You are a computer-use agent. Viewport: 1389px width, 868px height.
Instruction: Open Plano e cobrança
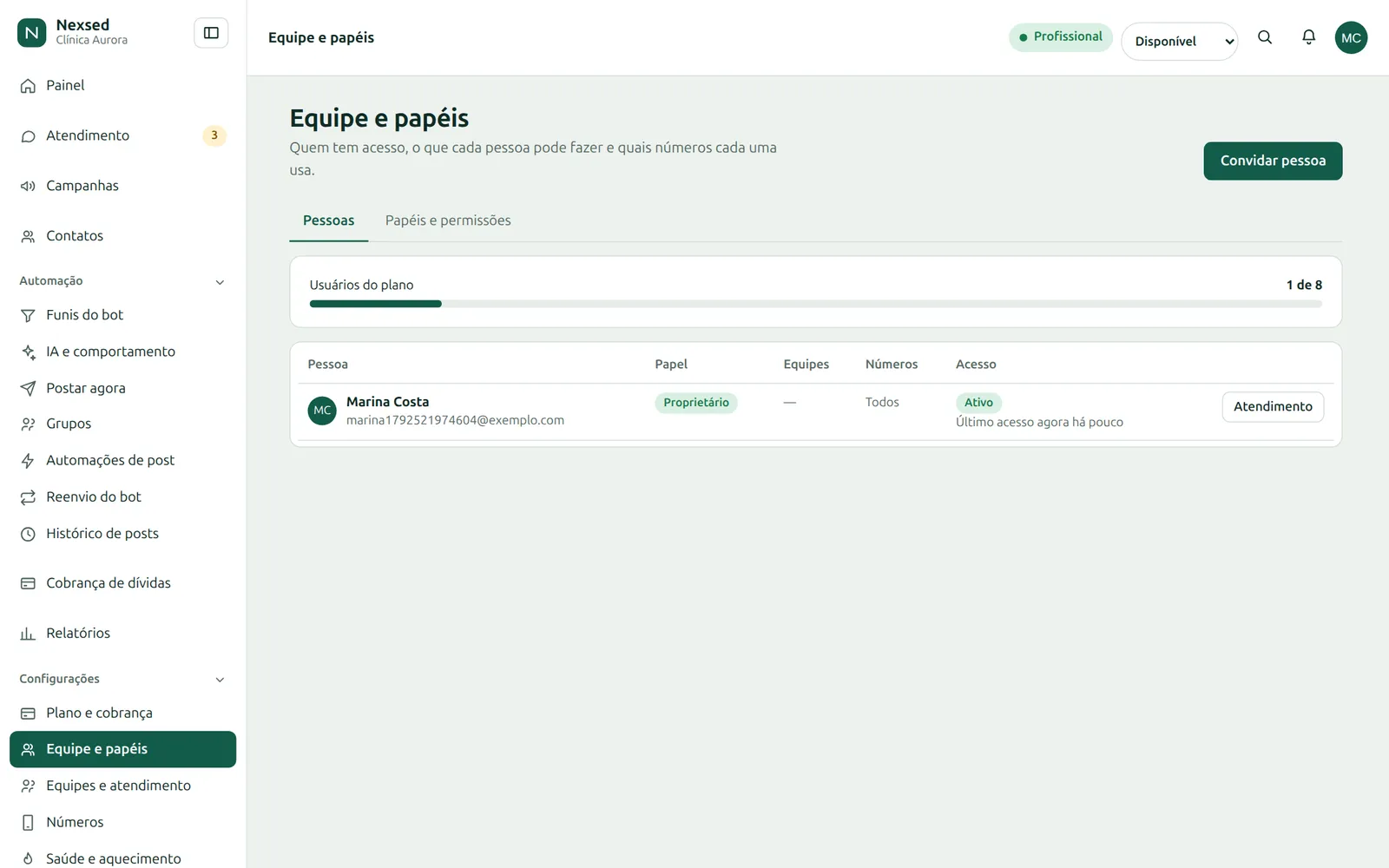122,713
